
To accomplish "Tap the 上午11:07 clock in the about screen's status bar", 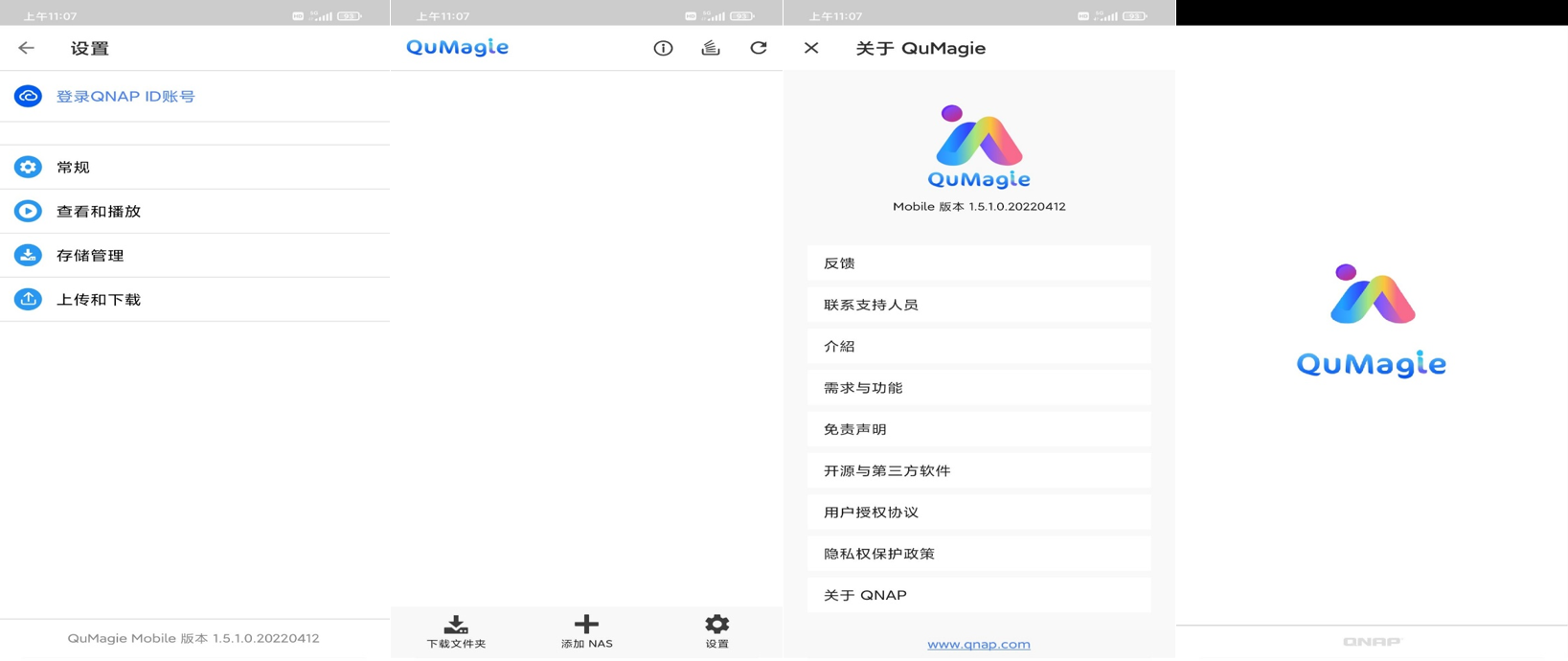I will [835, 16].
